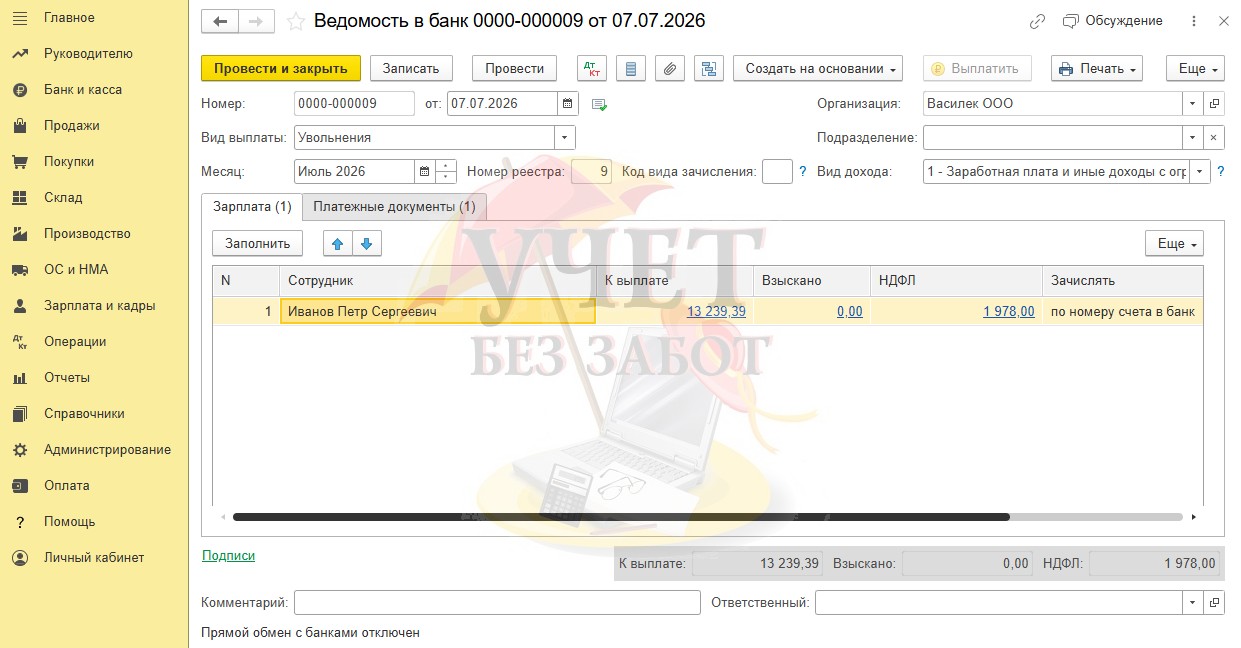Move row down with blue arrow
The image size is (1241, 648).
coord(366,243)
